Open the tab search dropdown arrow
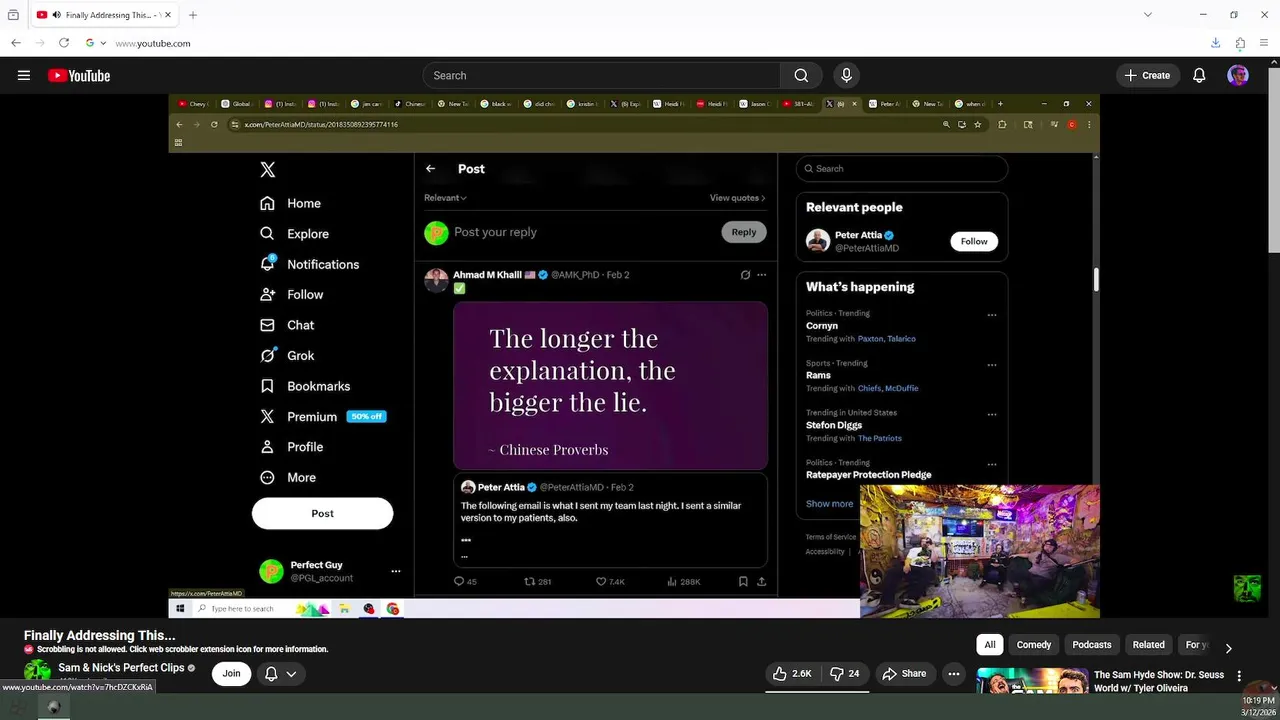 coord(1147,15)
